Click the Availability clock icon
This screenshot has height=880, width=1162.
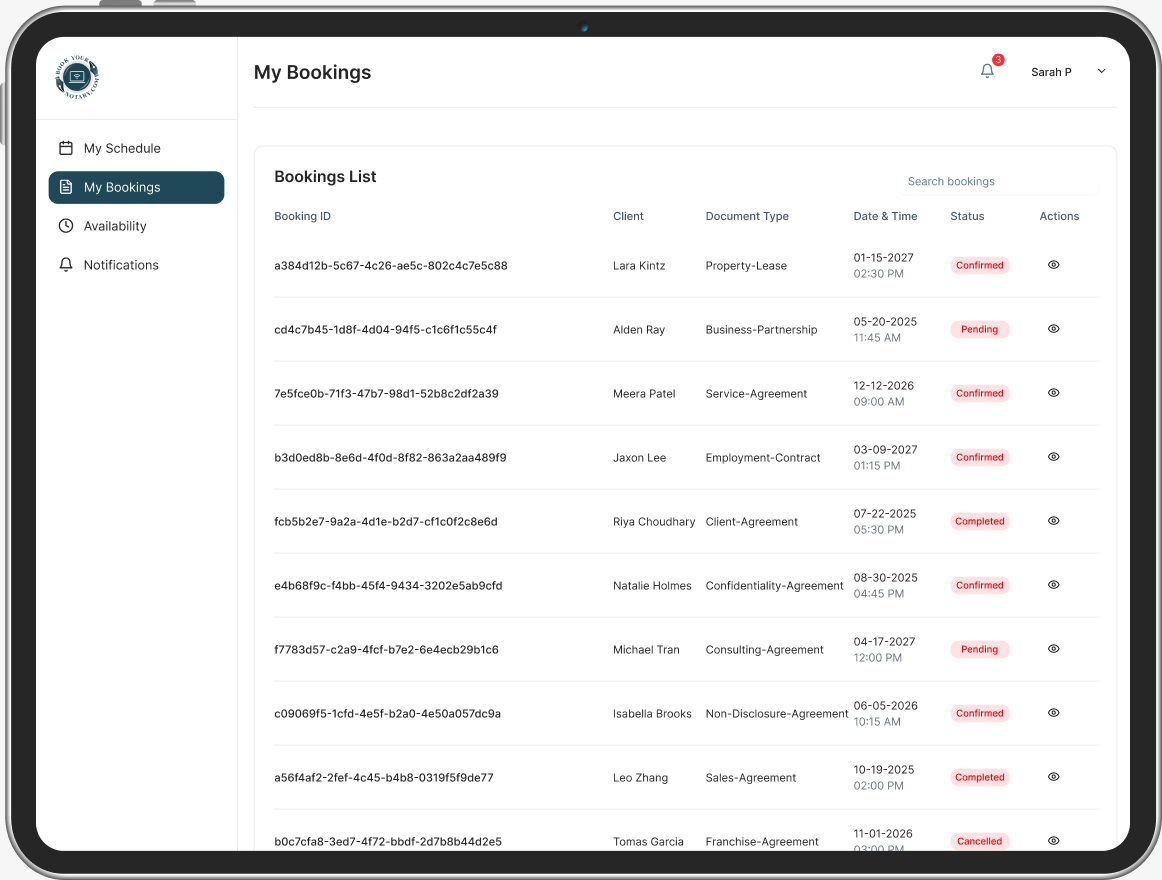tap(66, 225)
